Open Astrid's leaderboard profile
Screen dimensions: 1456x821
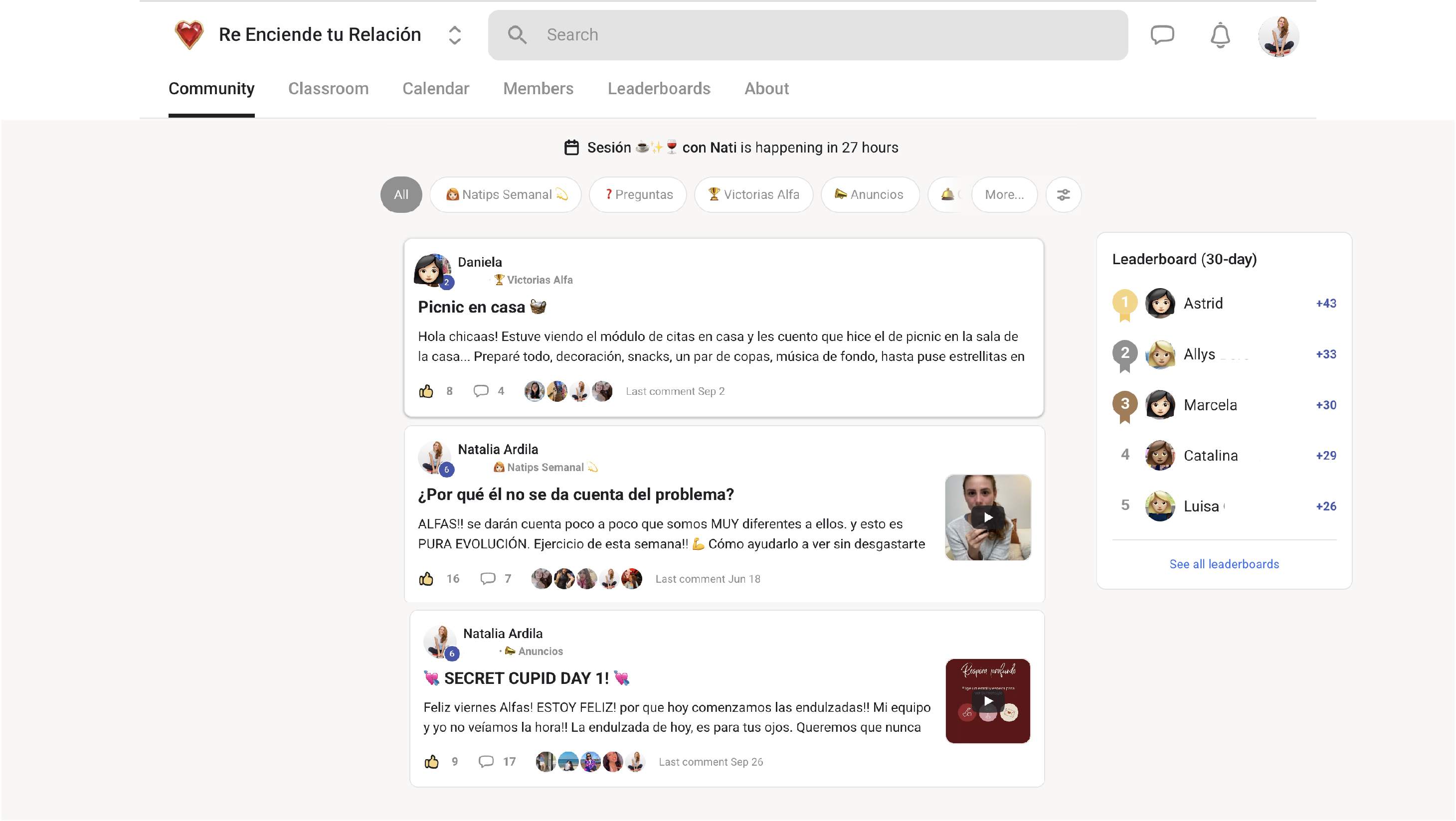[x=1203, y=304]
